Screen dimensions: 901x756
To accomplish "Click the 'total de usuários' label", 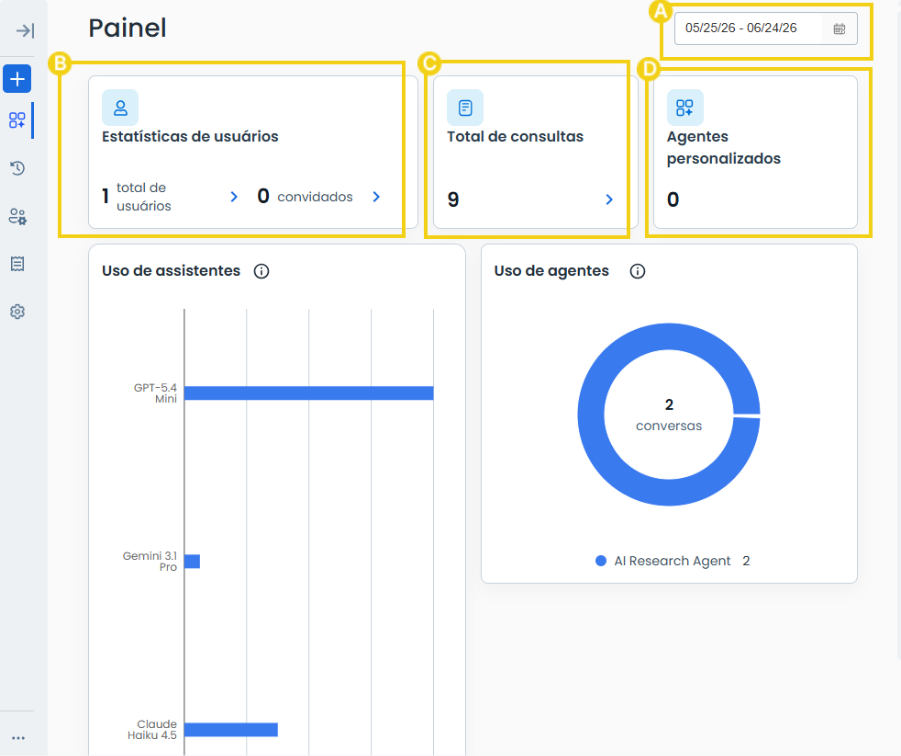I will pos(144,196).
